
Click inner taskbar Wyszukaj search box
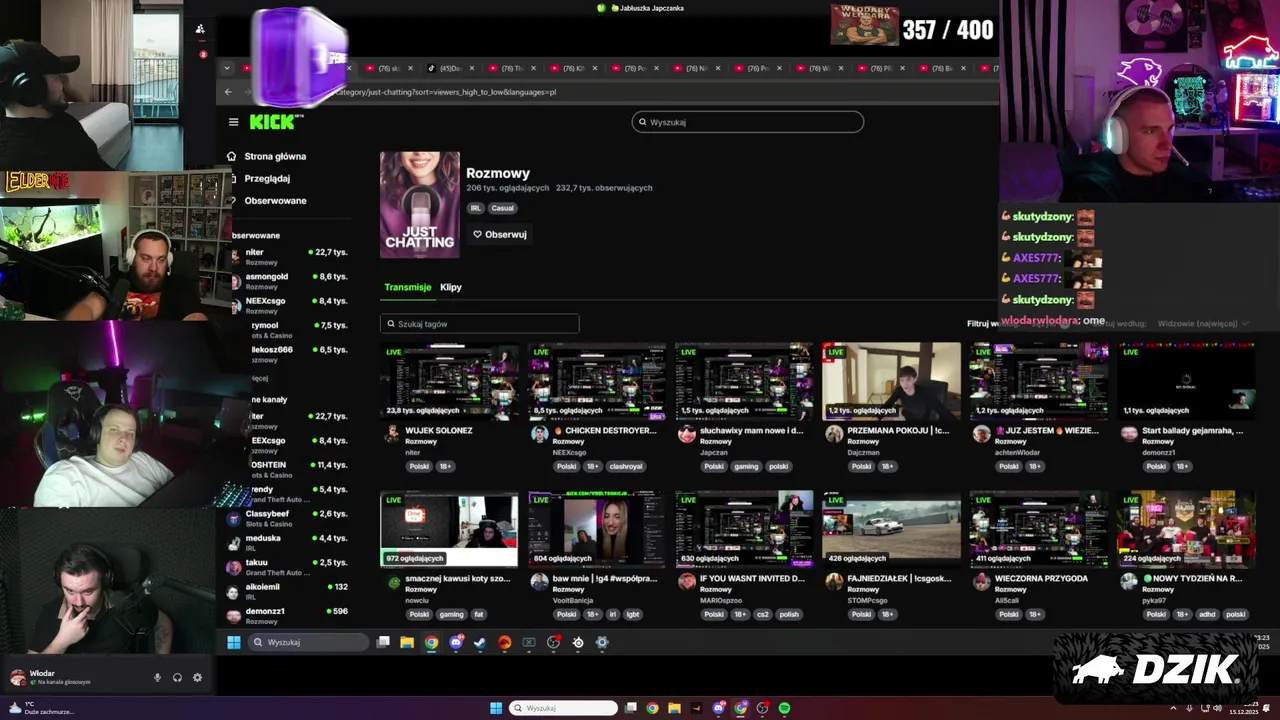click(308, 642)
